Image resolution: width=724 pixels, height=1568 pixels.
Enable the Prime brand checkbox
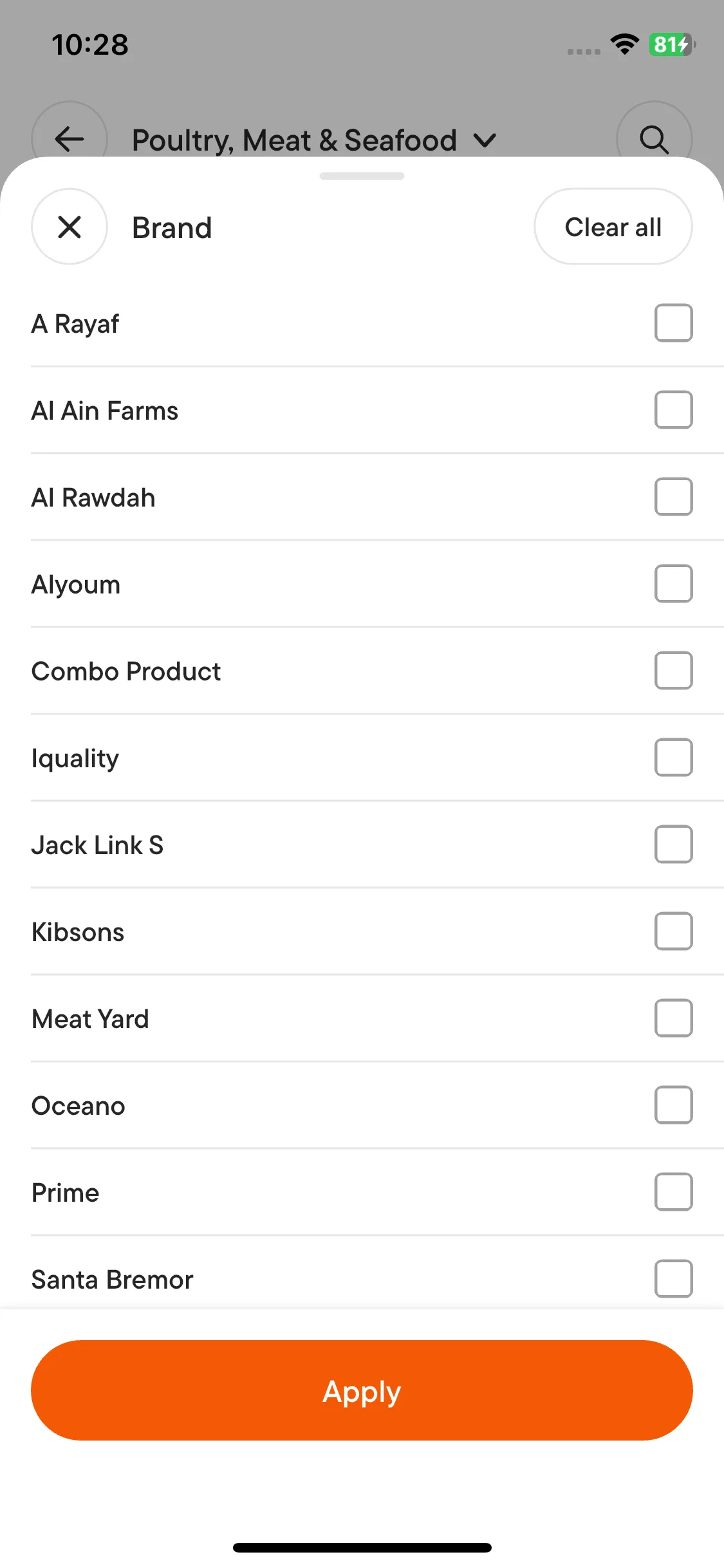pyautogui.click(x=673, y=1192)
